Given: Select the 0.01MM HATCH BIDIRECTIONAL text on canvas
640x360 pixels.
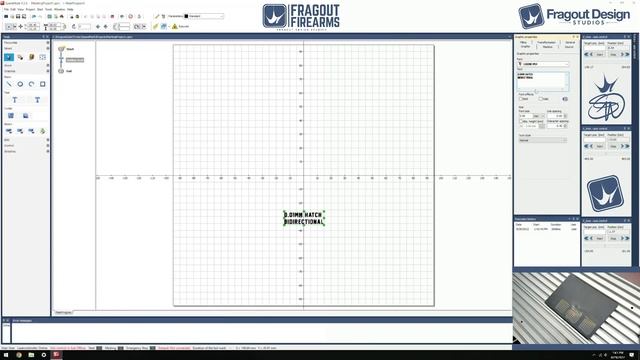Looking at the screenshot, I should pyautogui.click(x=304, y=218).
